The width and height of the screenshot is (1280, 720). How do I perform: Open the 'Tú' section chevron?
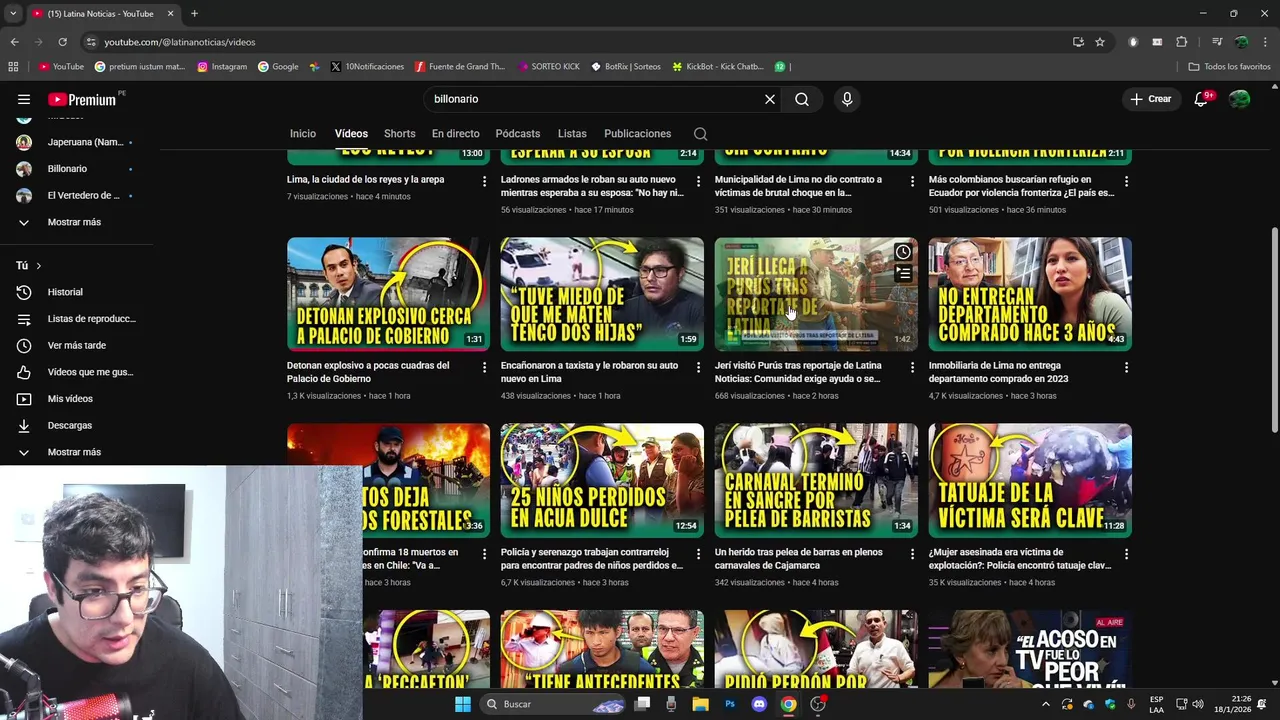coord(38,266)
